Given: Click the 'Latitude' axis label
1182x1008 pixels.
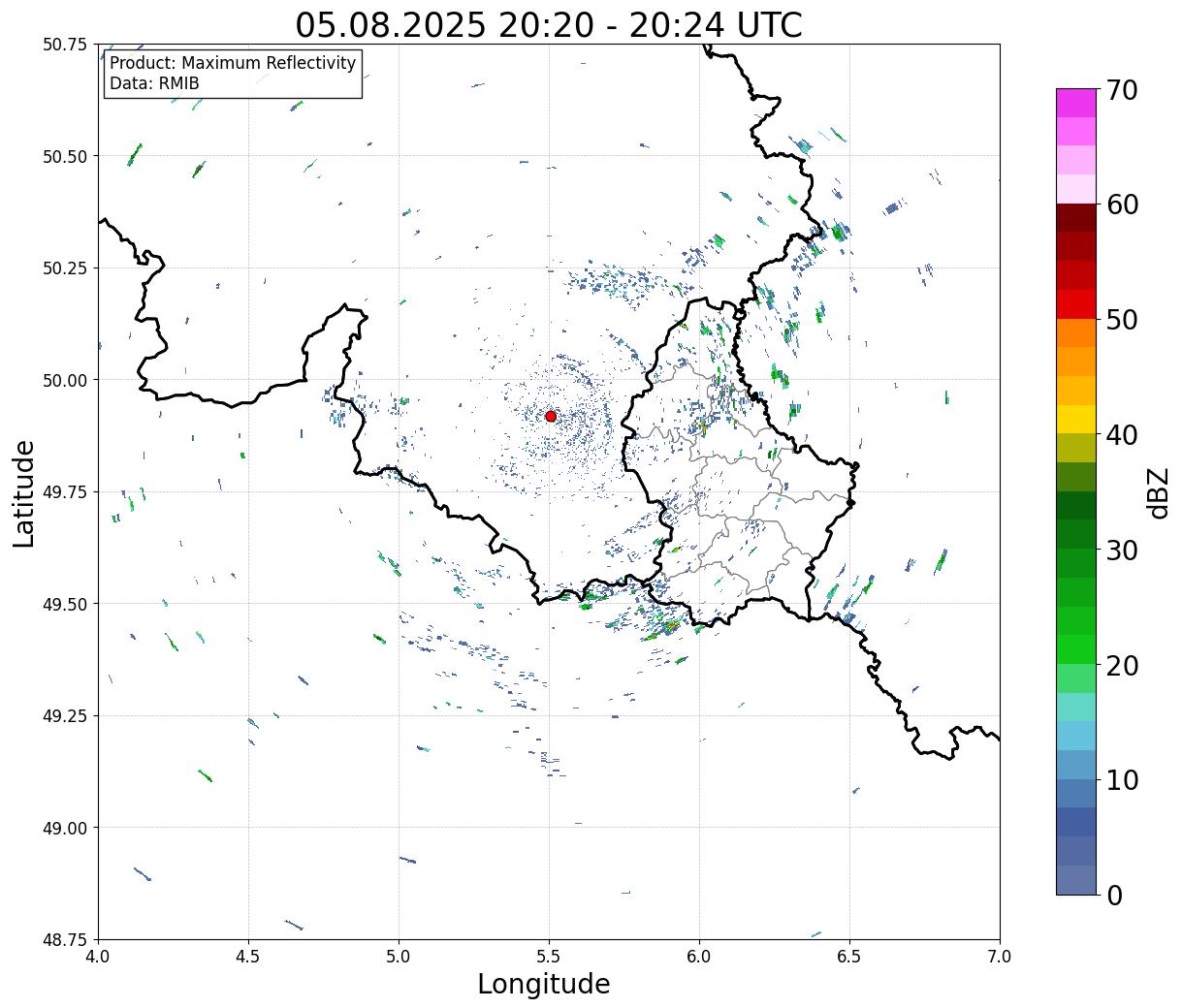Looking at the screenshot, I should [24, 493].
